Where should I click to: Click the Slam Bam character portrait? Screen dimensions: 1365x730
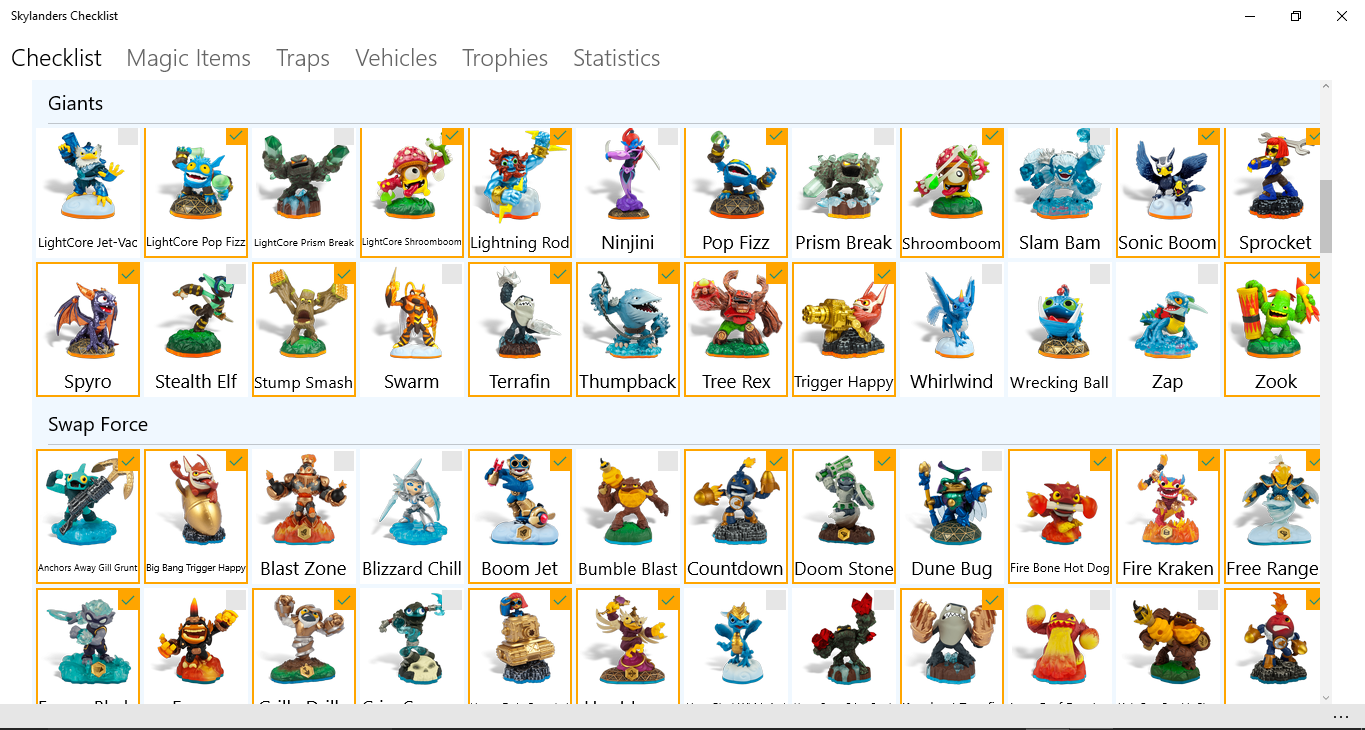tap(1059, 185)
